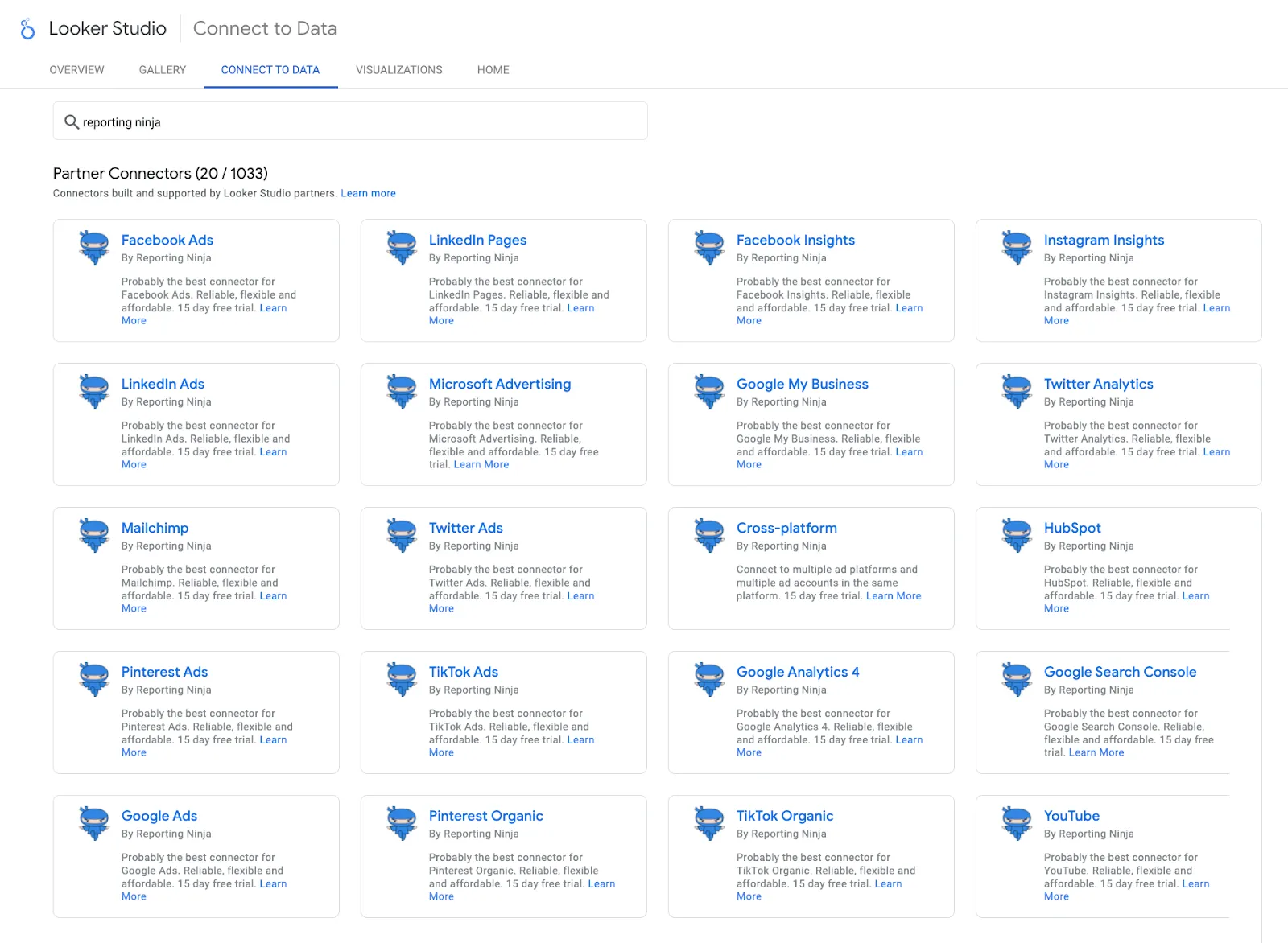This screenshot has height=943, width=1288.
Task: Click the ninja icon on Pinterest Organic card
Action: [402, 824]
